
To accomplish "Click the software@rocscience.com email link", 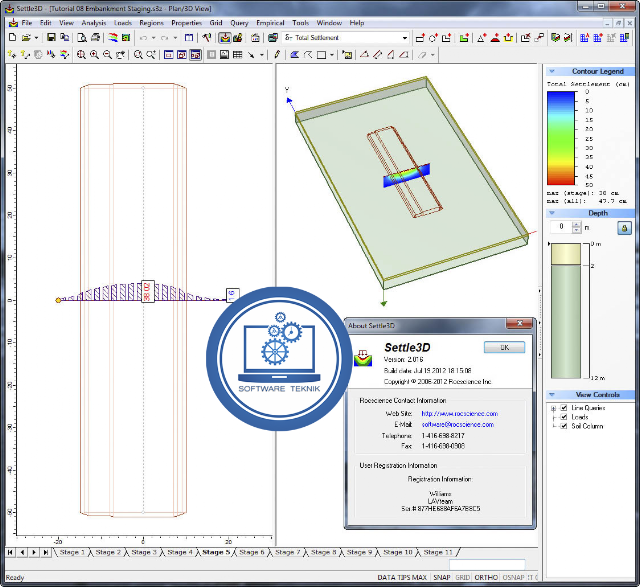I will (458, 425).
